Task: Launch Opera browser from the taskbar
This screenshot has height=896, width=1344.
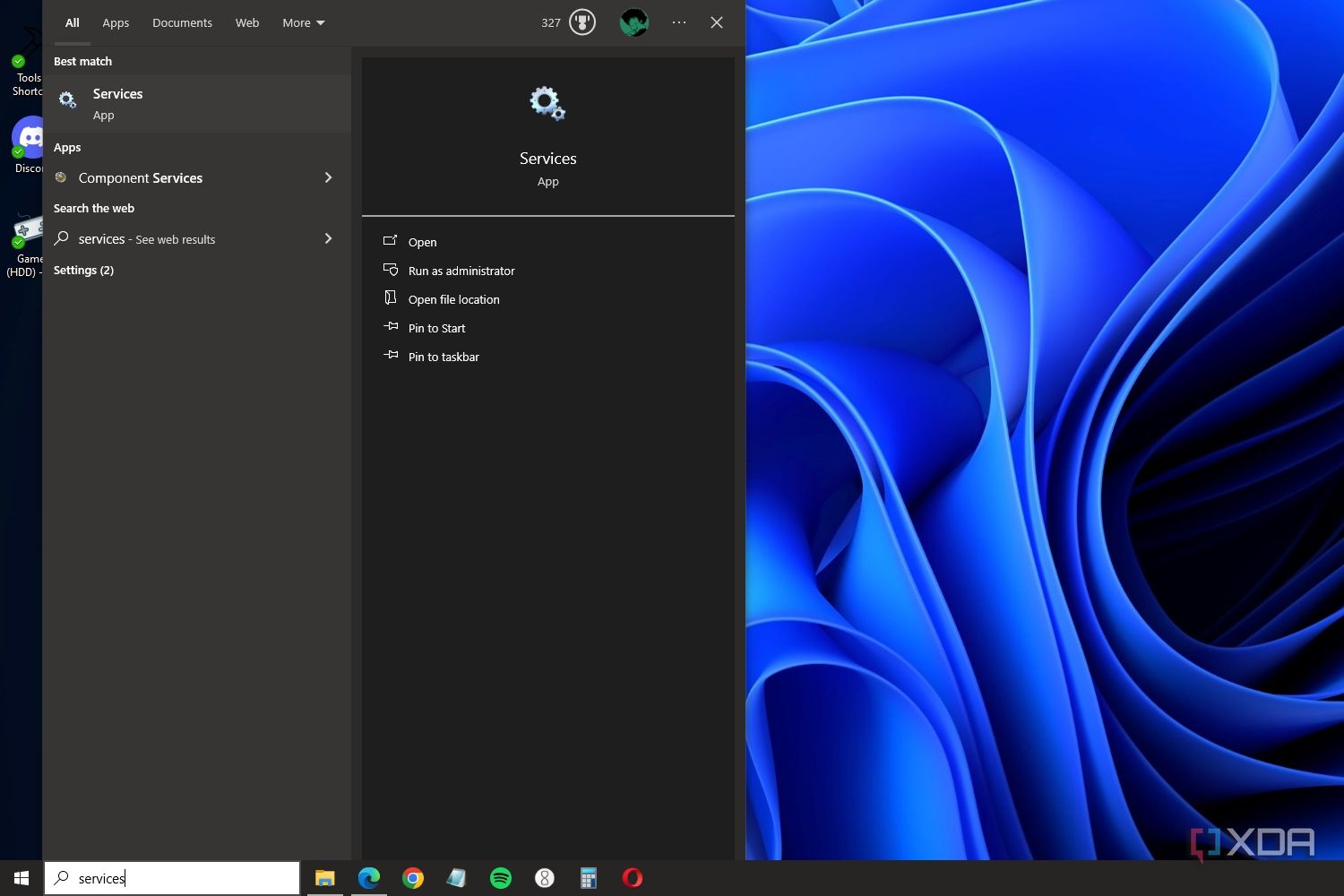Action: tap(633, 878)
